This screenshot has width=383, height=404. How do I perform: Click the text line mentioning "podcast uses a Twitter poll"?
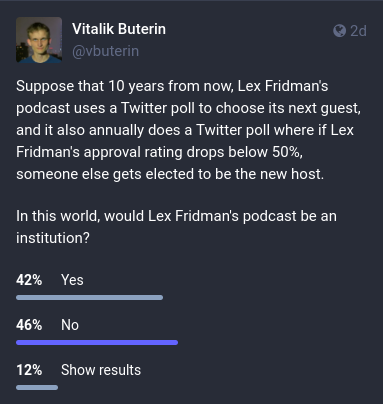(188, 108)
